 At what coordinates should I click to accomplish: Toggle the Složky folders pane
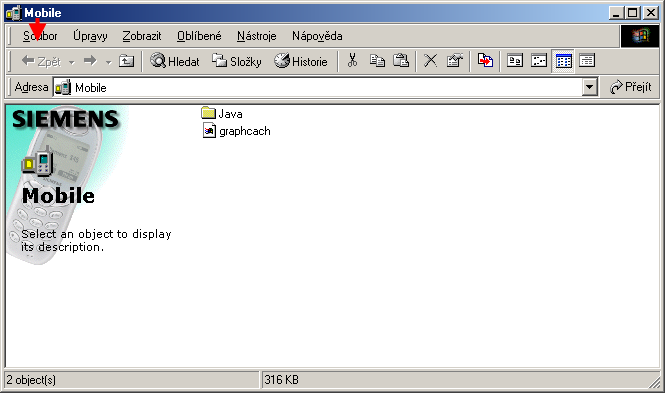point(237,61)
